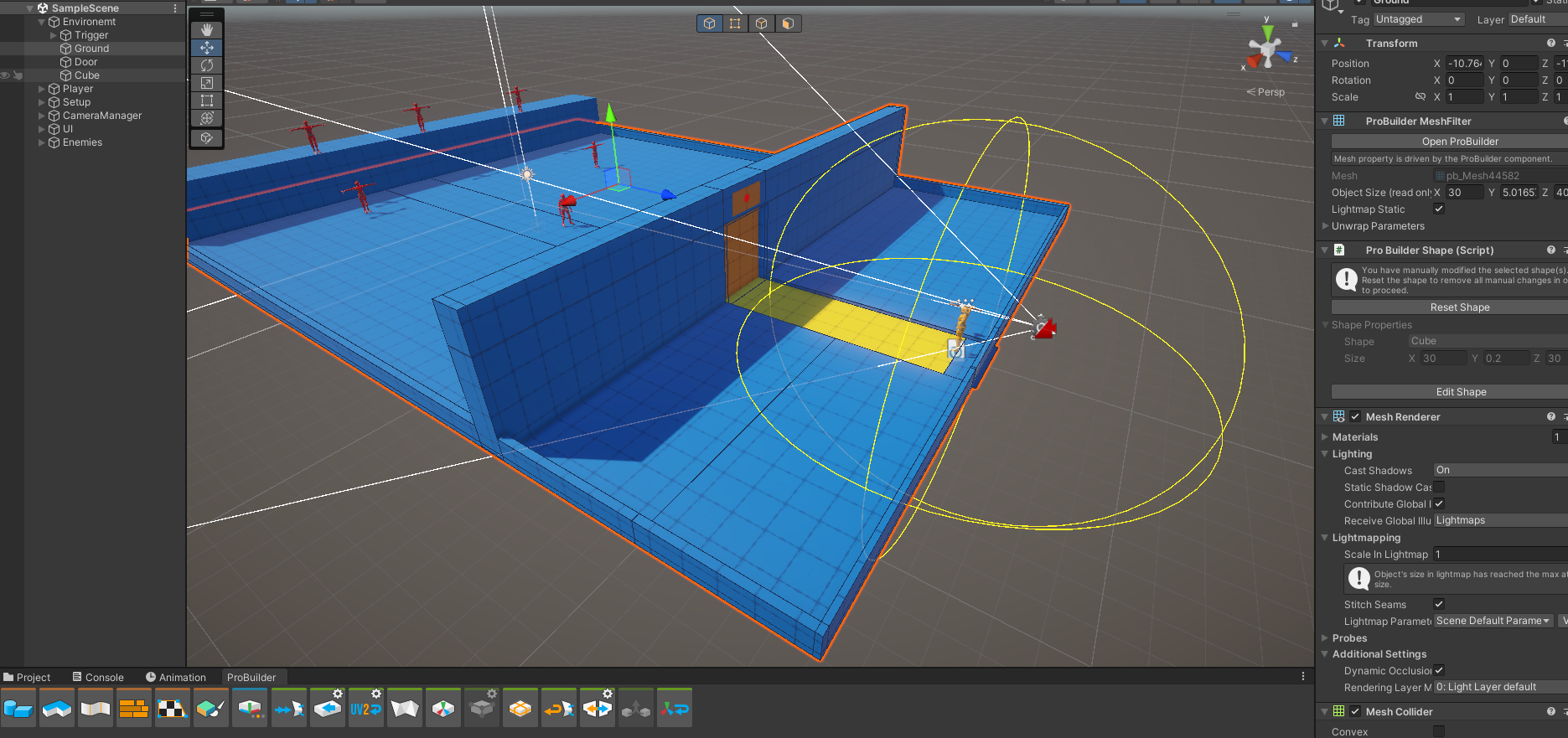The width and height of the screenshot is (1568, 738).
Task: Switch to the Console tab
Action: coord(98,677)
